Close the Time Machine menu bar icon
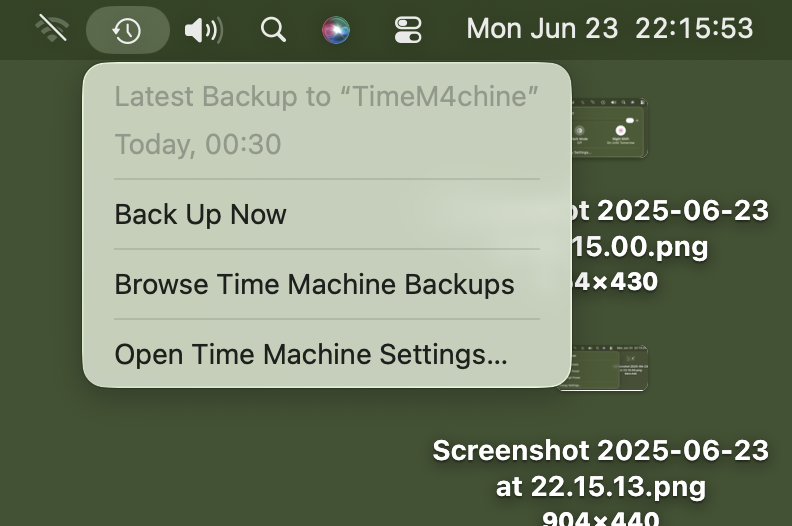 127,30
